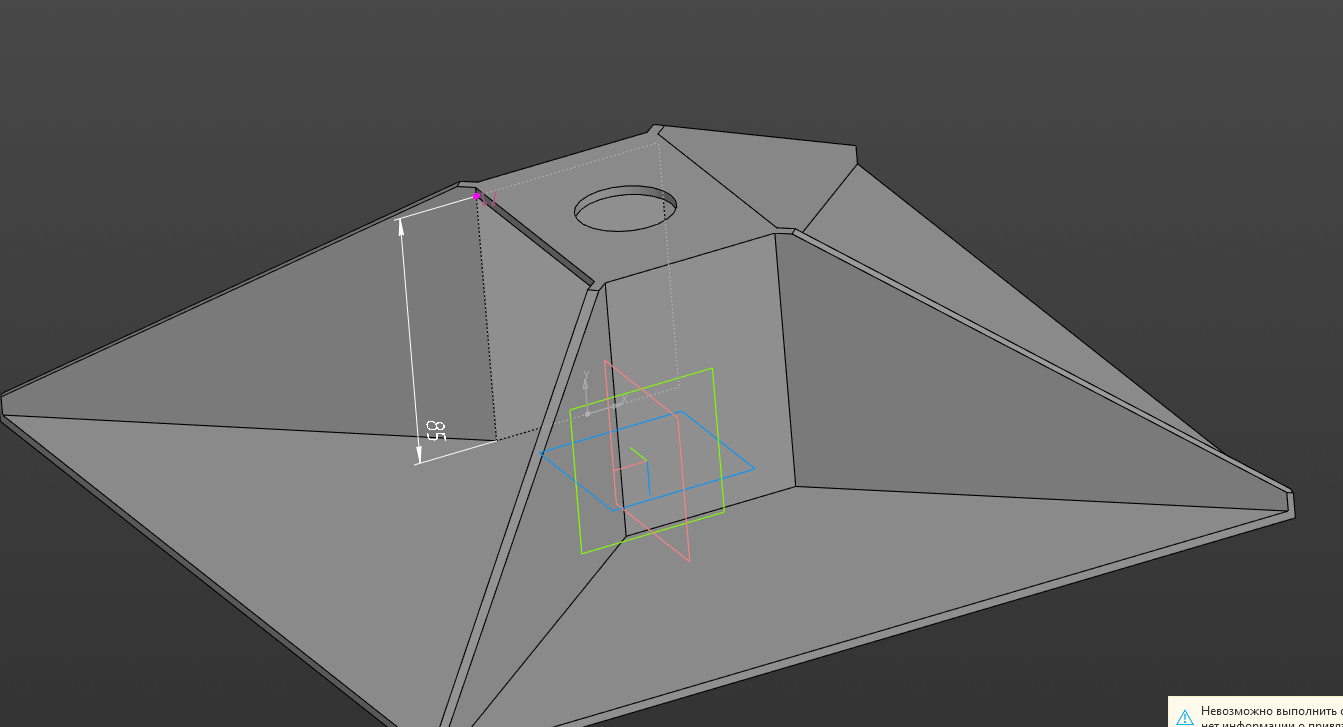Click the gray Y axis label
Viewport: 1343px width, 727px height.
(586, 376)
